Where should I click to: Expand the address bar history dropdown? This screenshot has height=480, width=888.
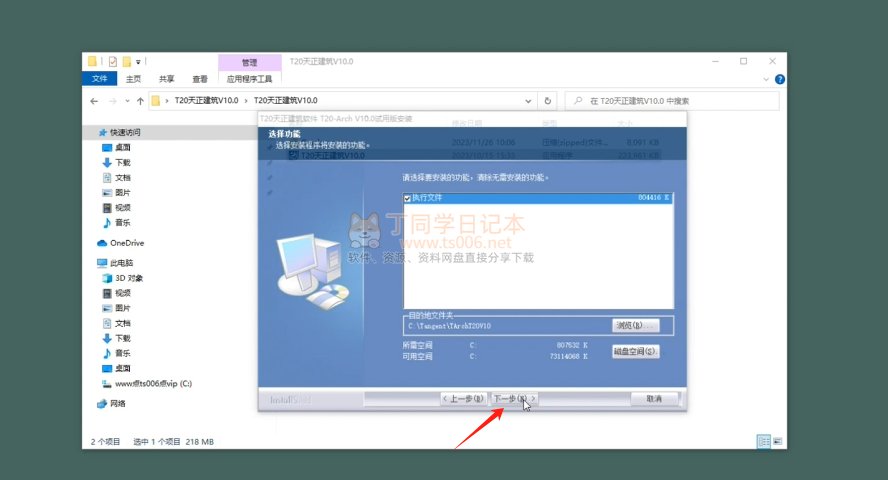pos(528,101)
